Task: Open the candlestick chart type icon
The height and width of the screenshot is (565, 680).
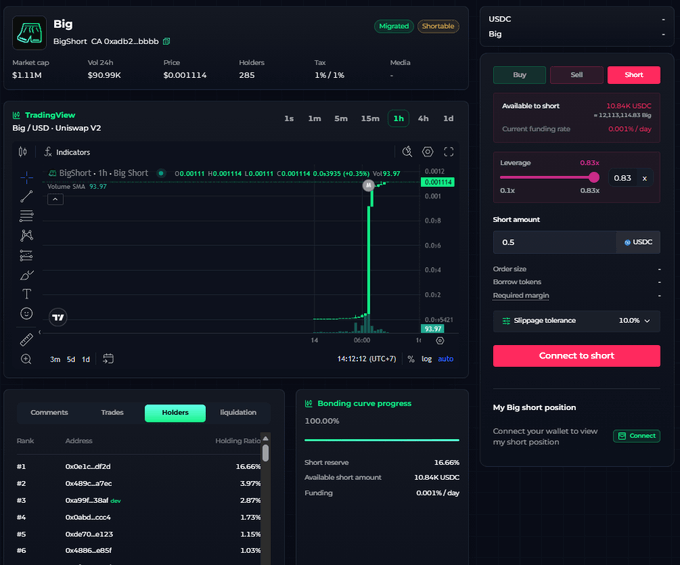Action: [23, 152]
